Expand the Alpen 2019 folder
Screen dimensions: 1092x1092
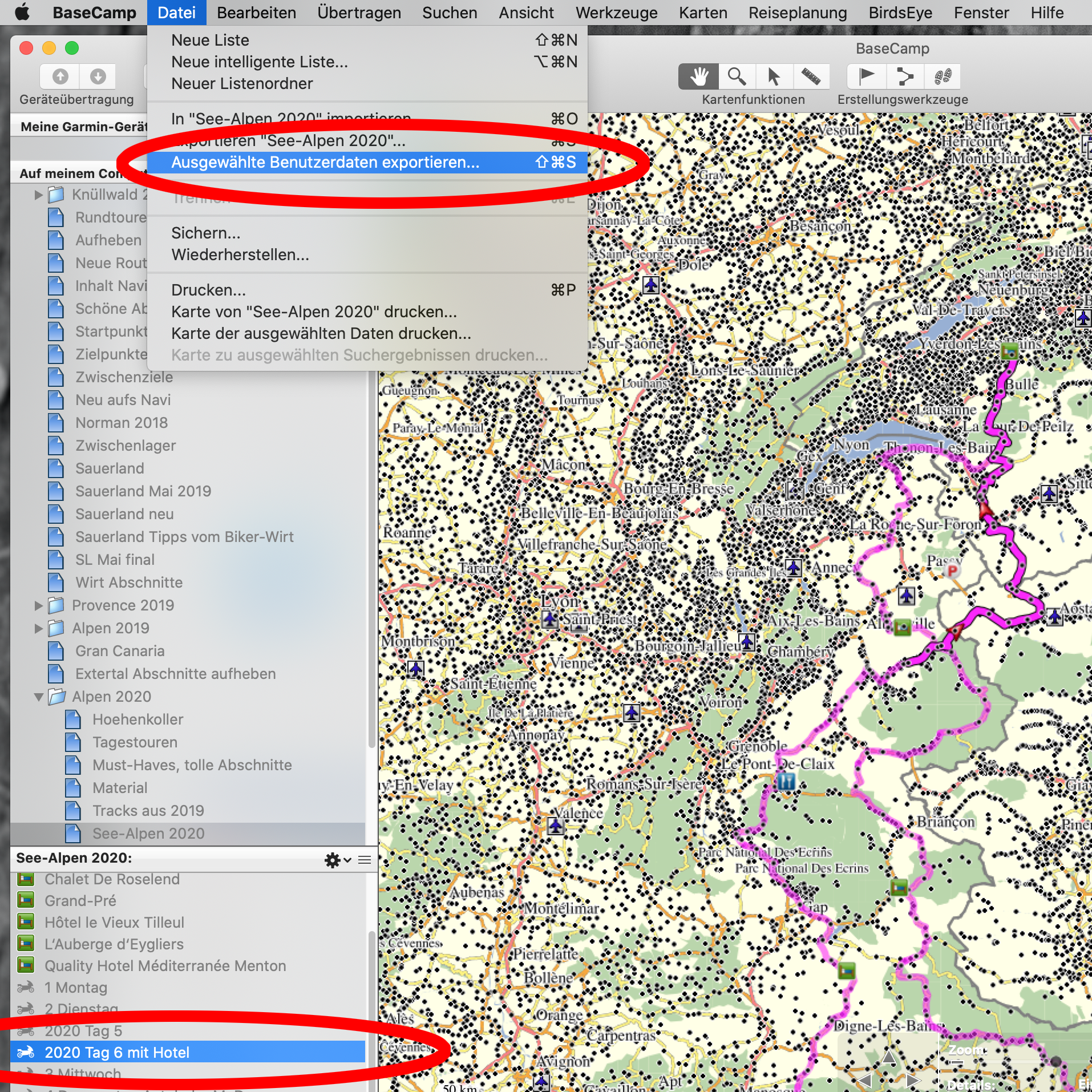(38, 628)
